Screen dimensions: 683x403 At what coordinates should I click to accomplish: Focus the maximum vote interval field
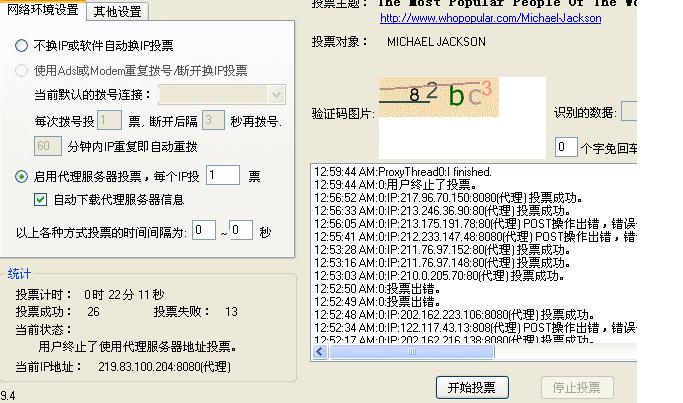(x=240, y=231)
